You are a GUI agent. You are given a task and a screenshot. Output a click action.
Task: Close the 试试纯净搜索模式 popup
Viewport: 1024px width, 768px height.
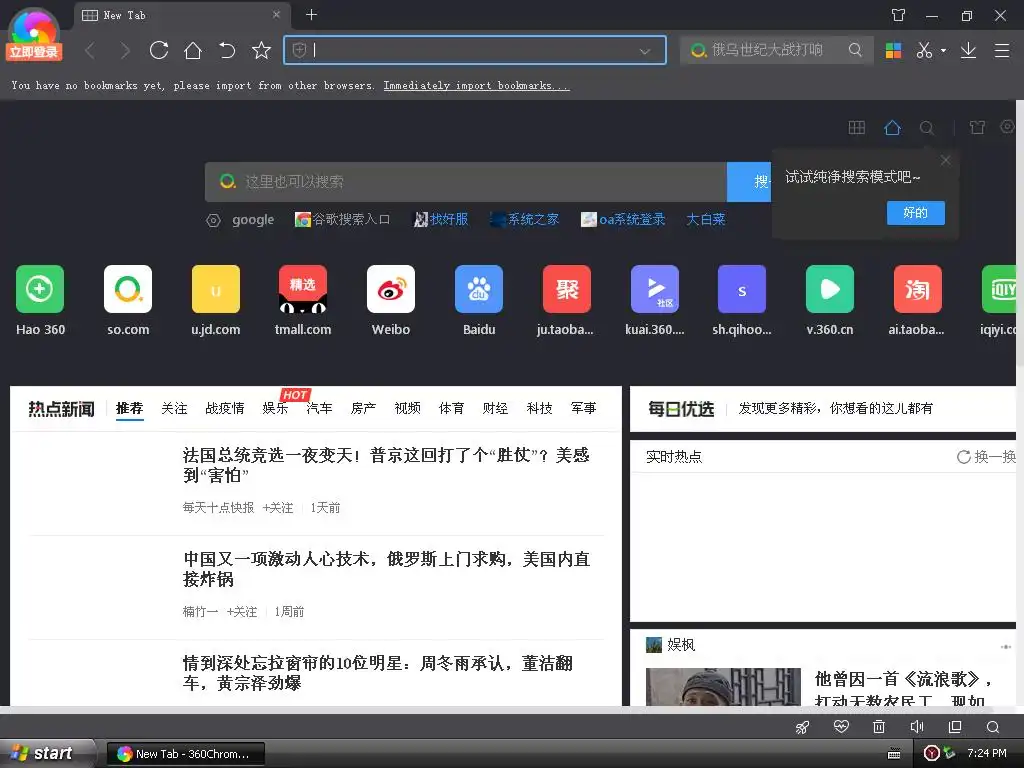[946, 160]
